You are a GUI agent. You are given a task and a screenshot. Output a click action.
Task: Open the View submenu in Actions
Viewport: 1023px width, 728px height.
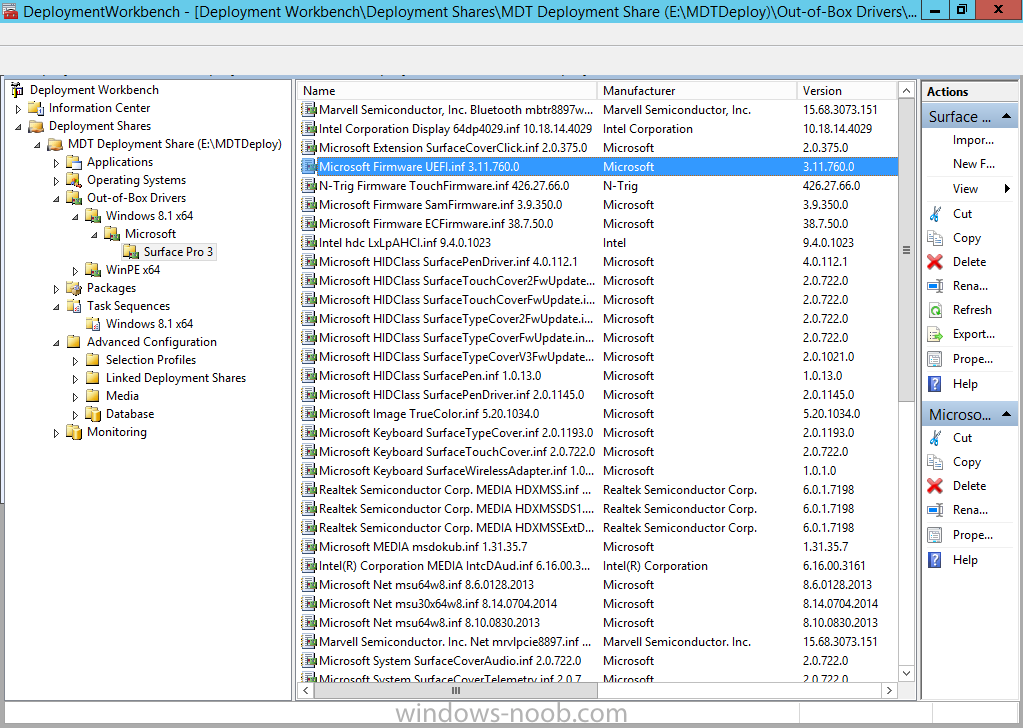coord(970,189)
